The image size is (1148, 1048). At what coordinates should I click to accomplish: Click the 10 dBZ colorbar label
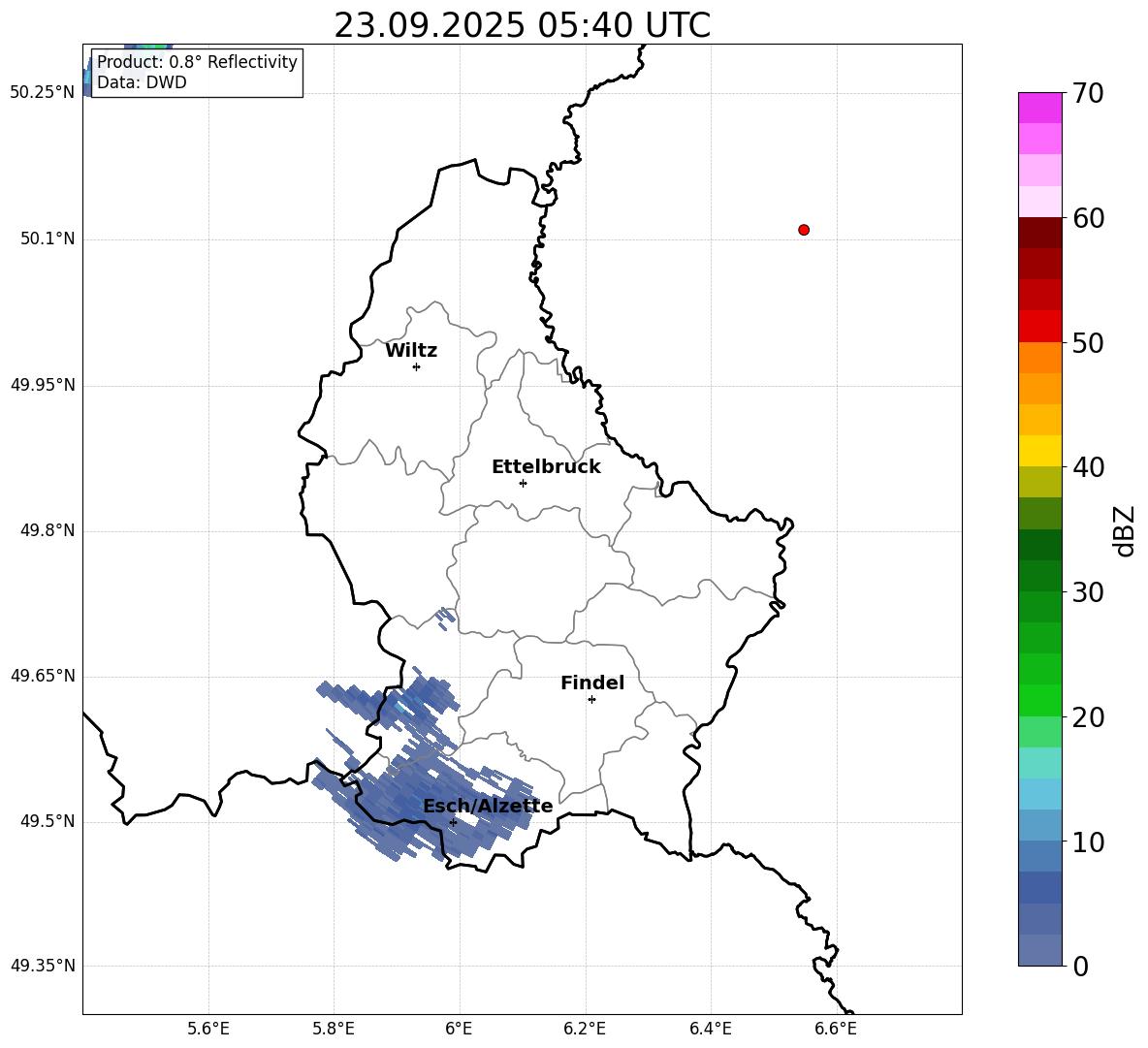[x=1088, y=842]
